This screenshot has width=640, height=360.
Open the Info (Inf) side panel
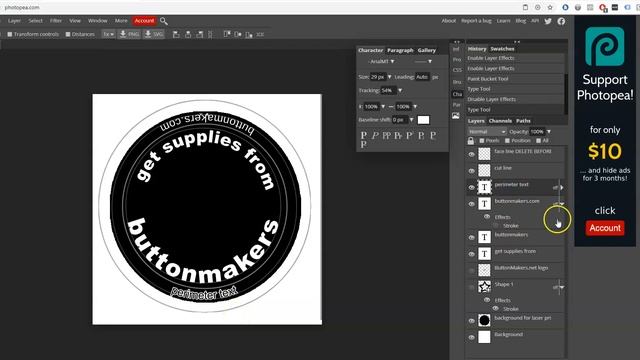click(456, 49)
